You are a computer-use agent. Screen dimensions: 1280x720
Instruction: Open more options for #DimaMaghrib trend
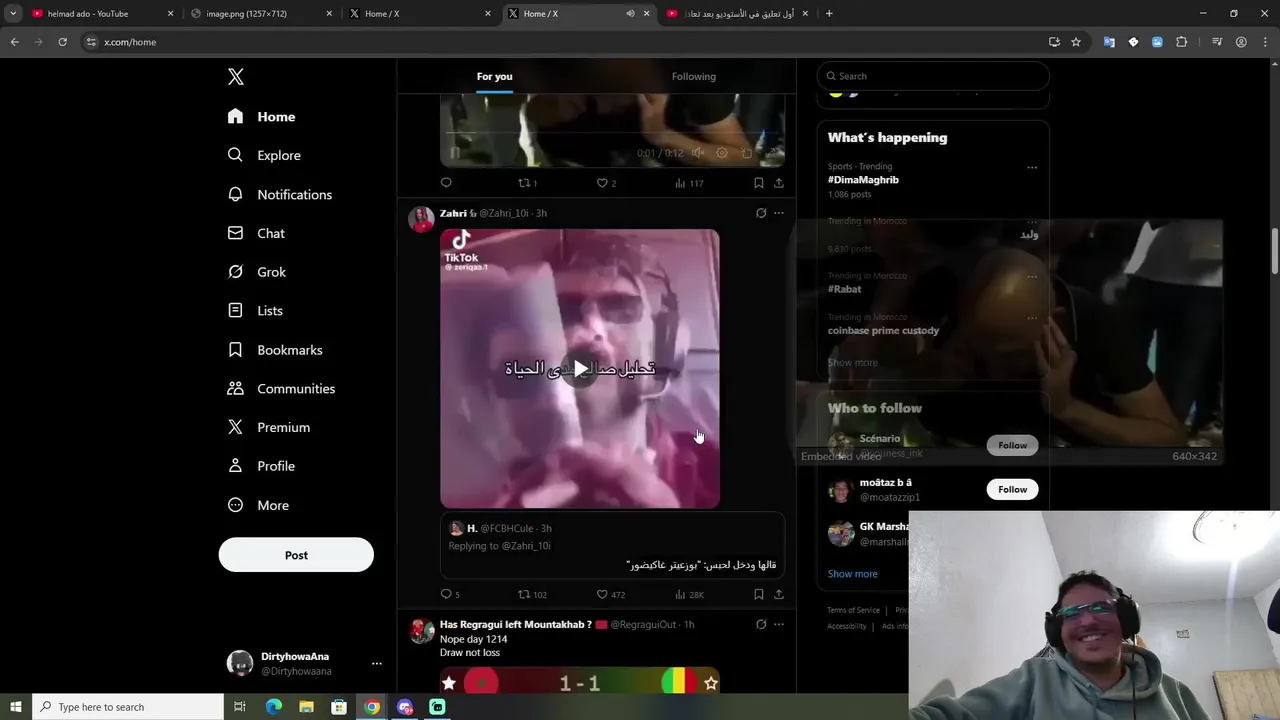point(1032,167)
